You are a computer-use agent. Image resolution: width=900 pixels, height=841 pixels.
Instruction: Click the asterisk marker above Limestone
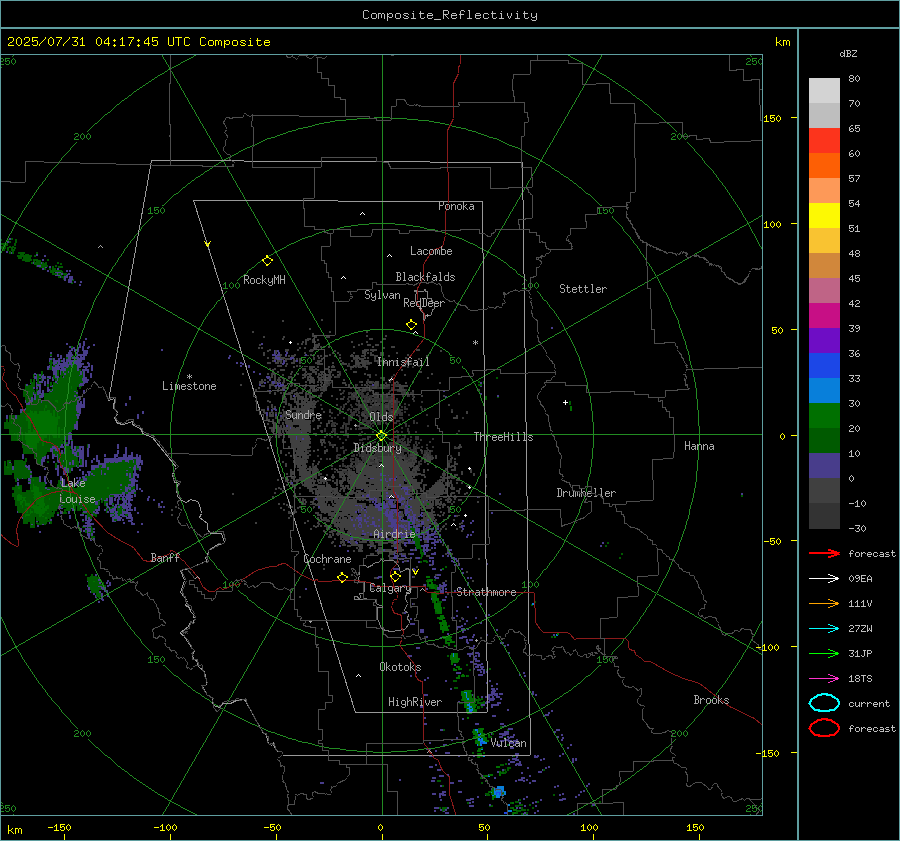[x=189, y=377]
